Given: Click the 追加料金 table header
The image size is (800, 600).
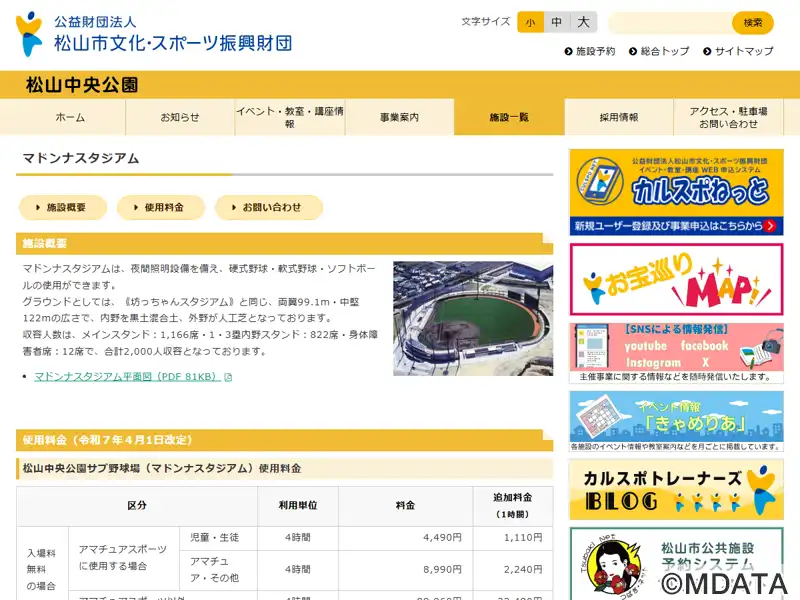Looking at the screenshot, I should point(513,506).
